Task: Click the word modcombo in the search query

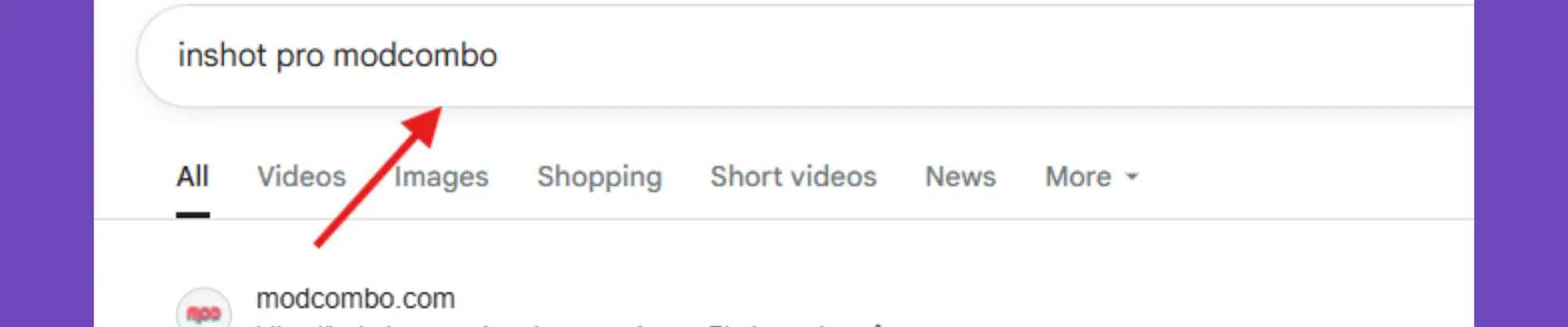Action: click(x=416, y=56)
